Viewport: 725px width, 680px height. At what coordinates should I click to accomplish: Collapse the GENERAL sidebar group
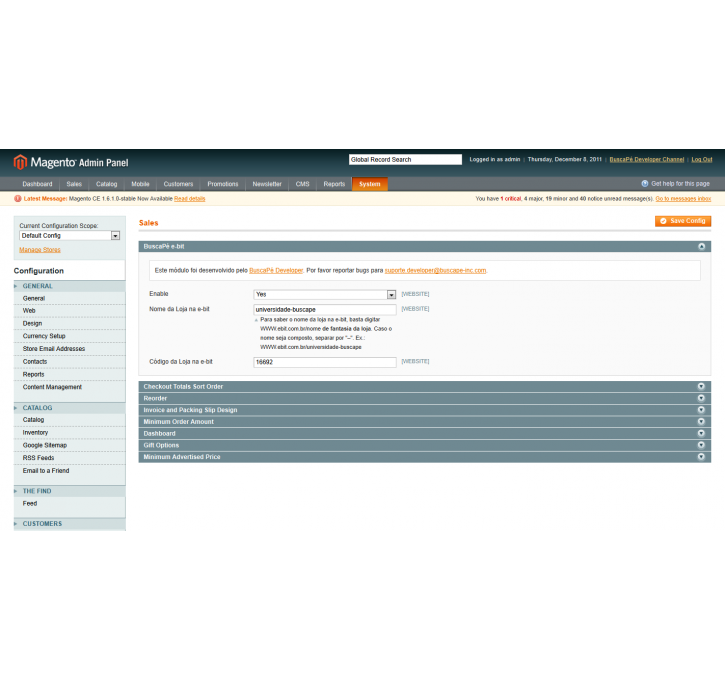69,286
